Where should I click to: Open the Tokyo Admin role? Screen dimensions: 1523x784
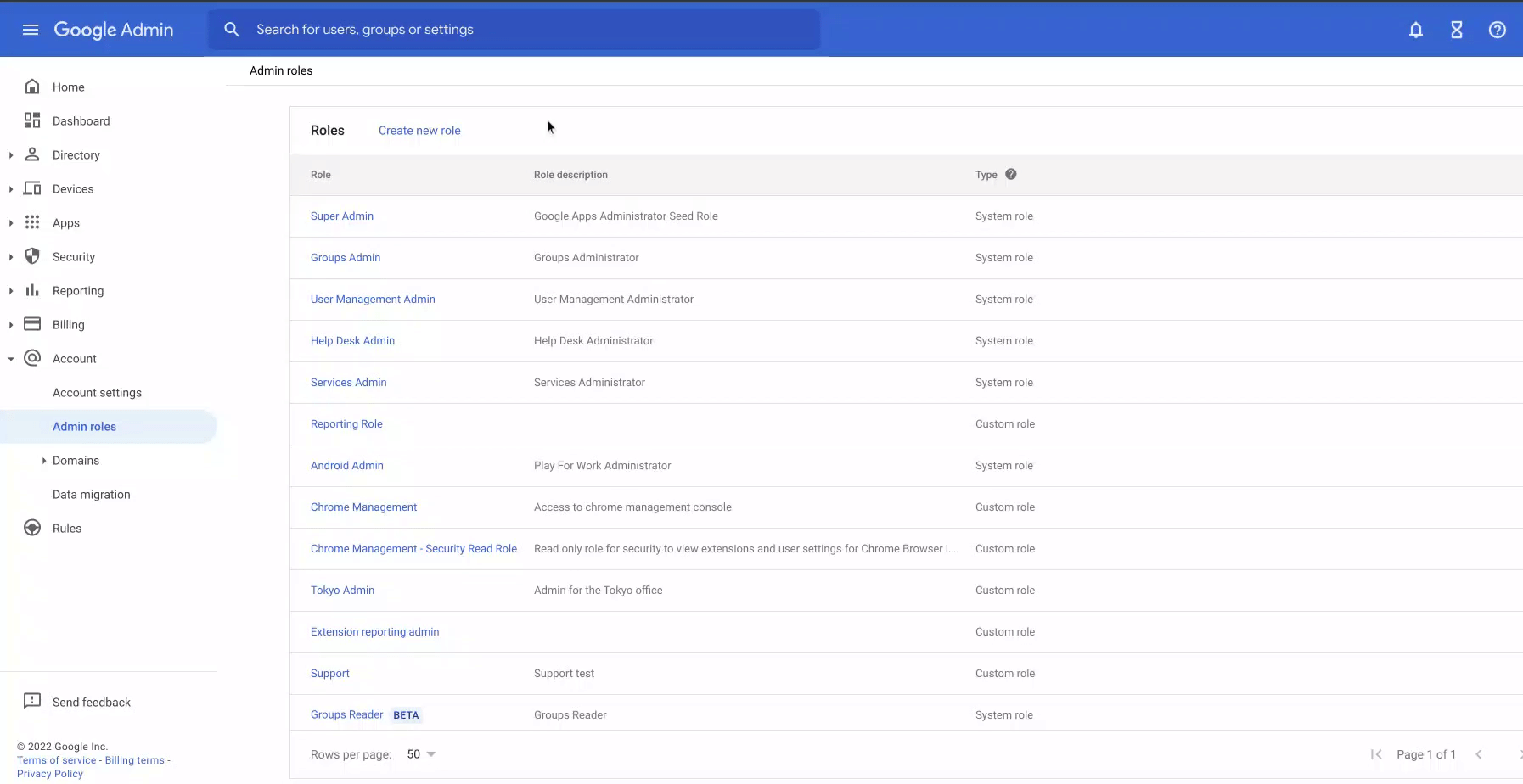[x=342, y=591]
